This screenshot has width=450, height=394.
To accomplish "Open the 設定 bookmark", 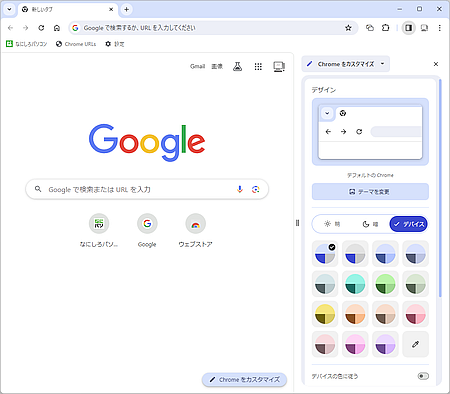I will pos(115,44).
